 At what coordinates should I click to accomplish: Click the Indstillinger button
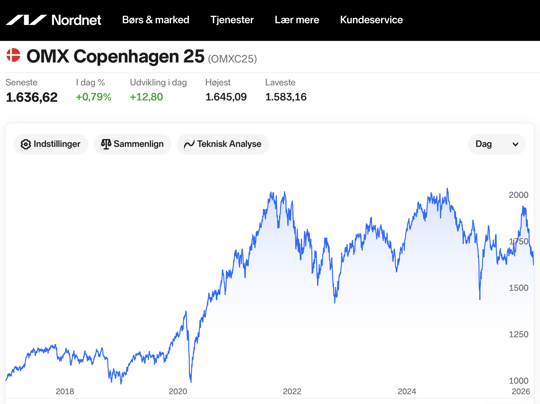click(x=51, y=144)
